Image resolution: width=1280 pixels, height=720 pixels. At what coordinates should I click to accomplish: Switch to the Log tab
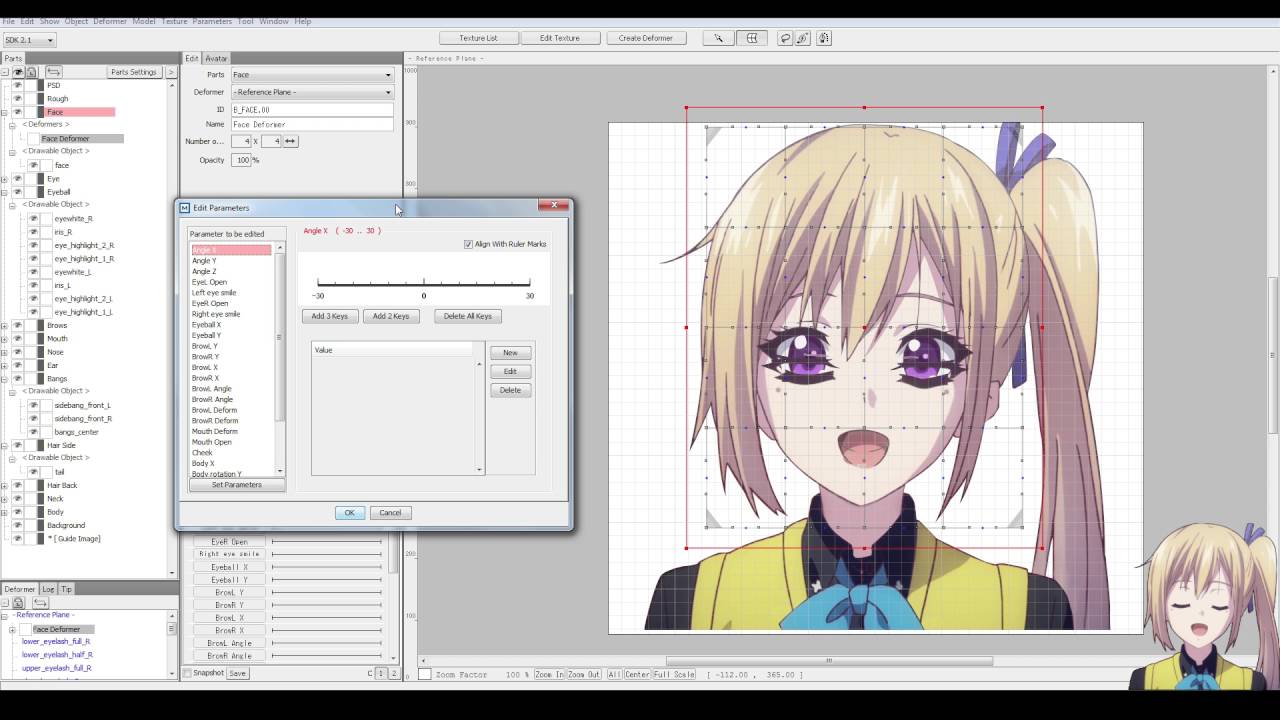pyautogui.click(x=48, y=589)
